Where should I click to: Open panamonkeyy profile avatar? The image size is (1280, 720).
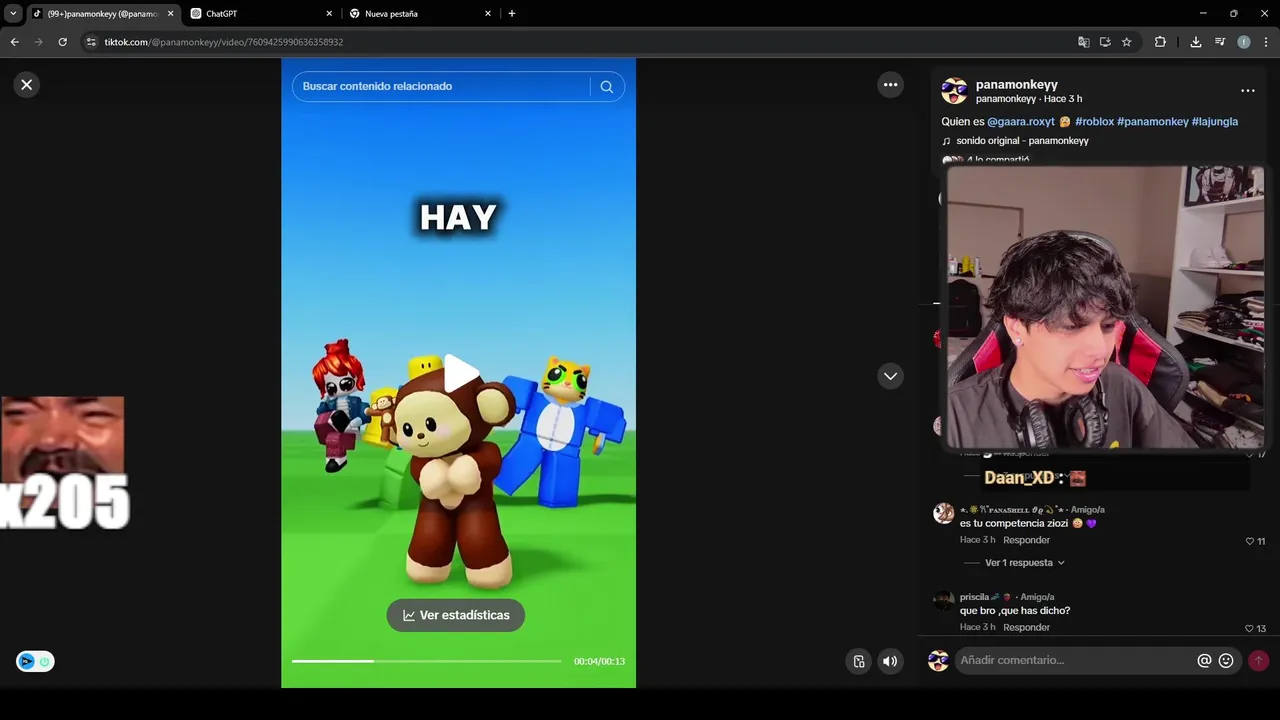pos(954,91)
